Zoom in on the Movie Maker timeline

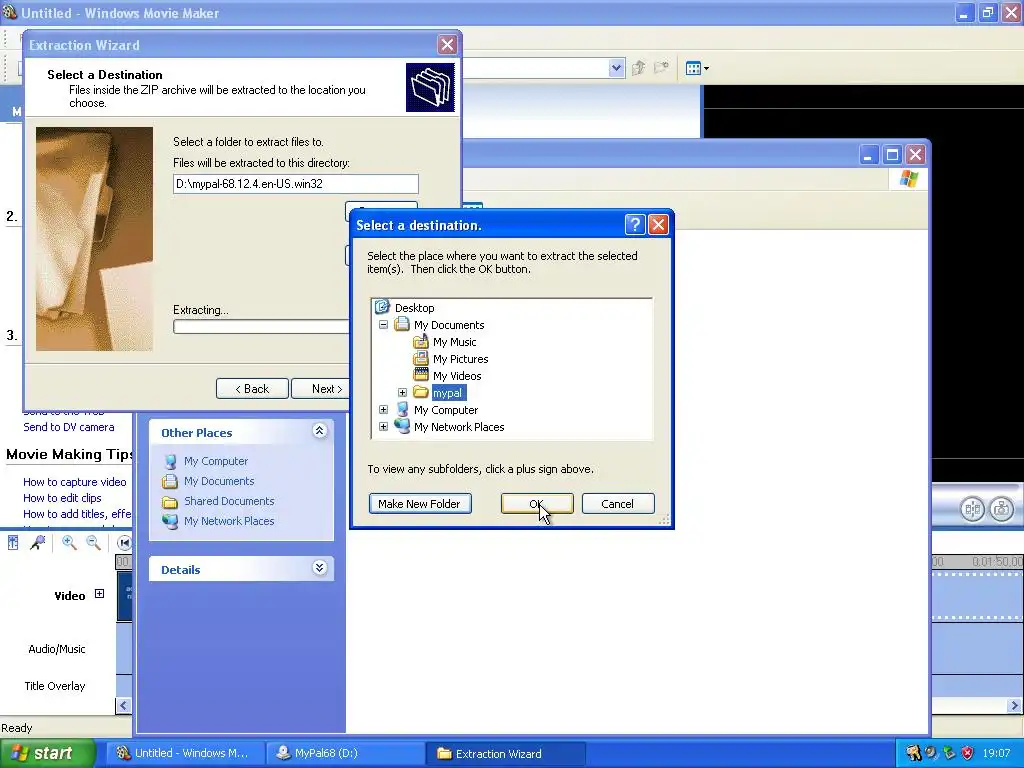tap(69, 543)
